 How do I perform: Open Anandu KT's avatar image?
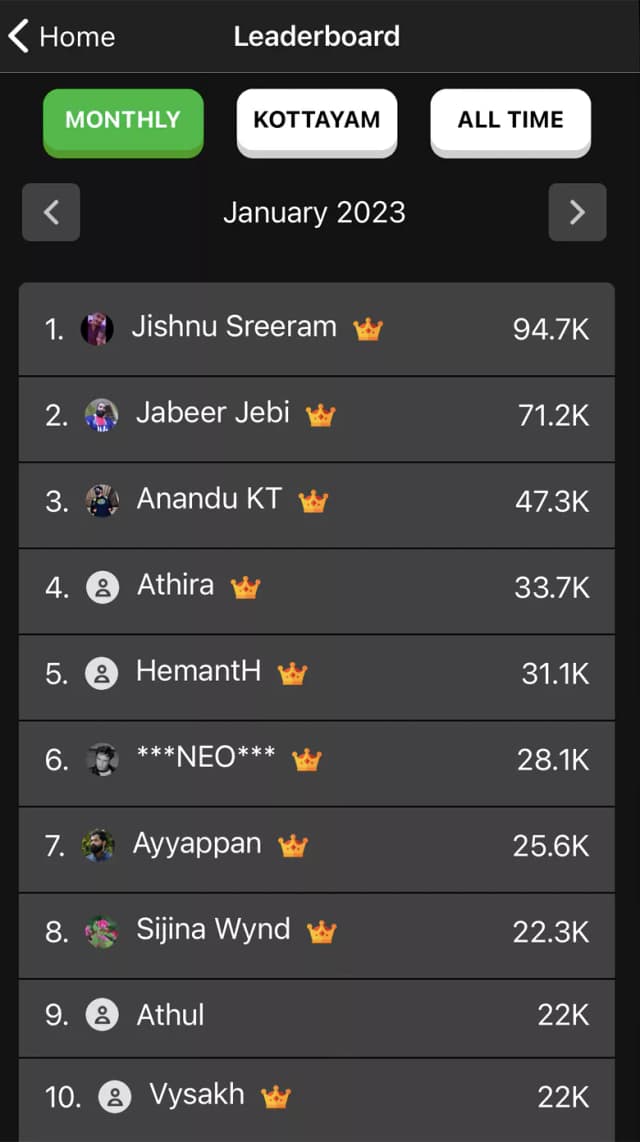[101, 501]
